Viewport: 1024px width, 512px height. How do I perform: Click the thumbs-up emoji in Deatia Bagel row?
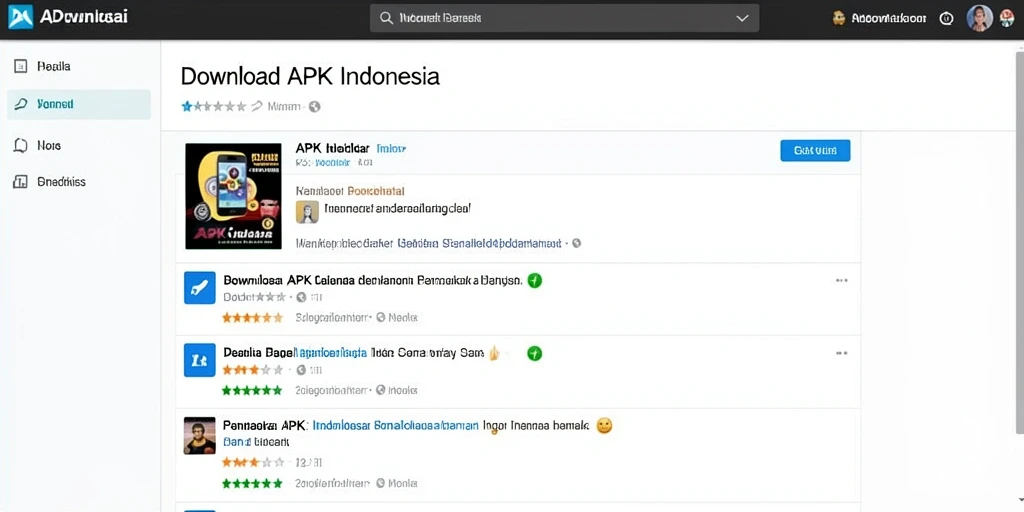click(494, 353)
